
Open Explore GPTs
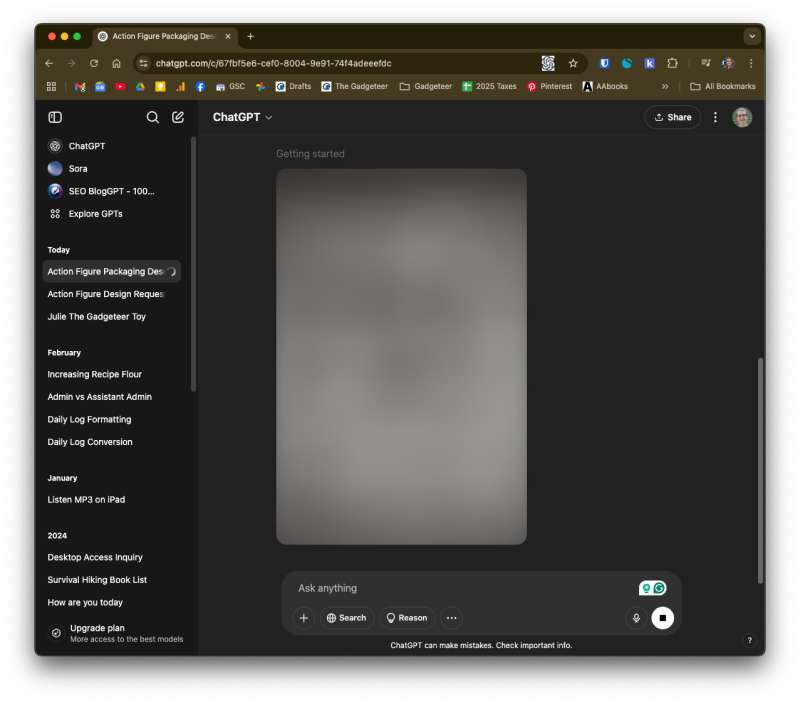(x=85, y=214)
